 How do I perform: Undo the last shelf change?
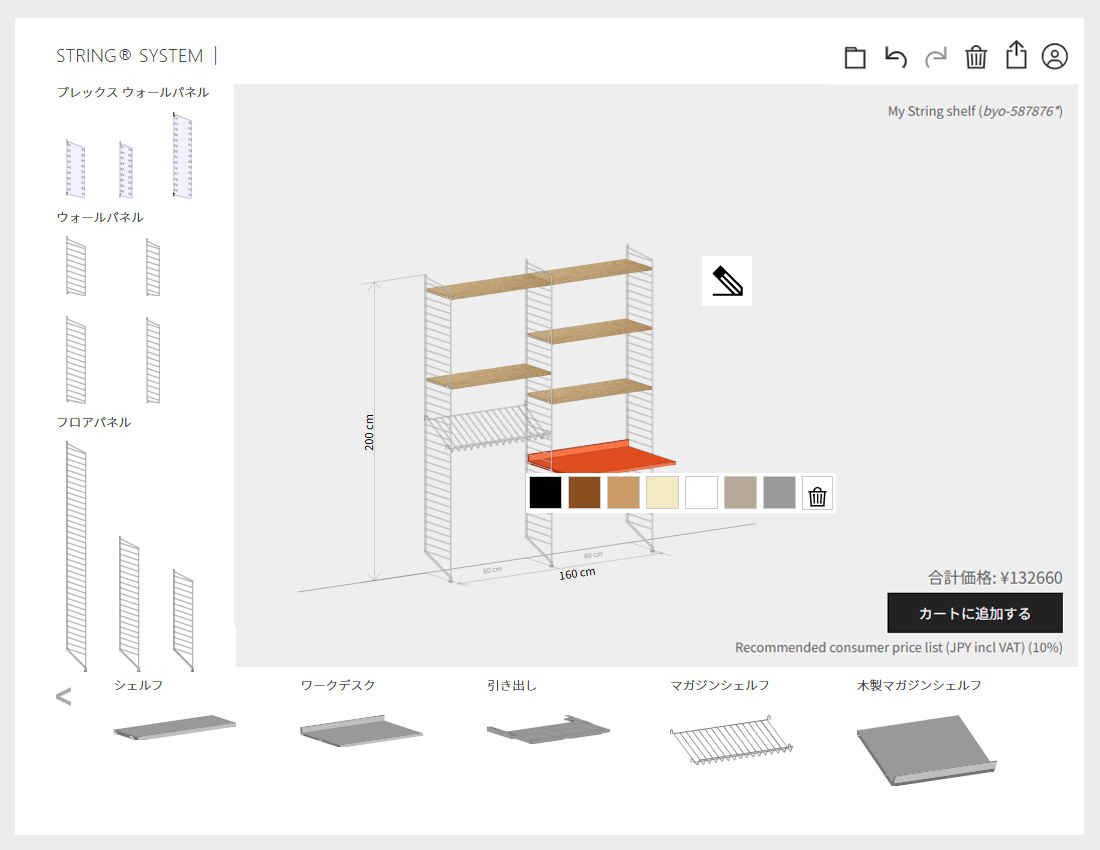point(895,57)
